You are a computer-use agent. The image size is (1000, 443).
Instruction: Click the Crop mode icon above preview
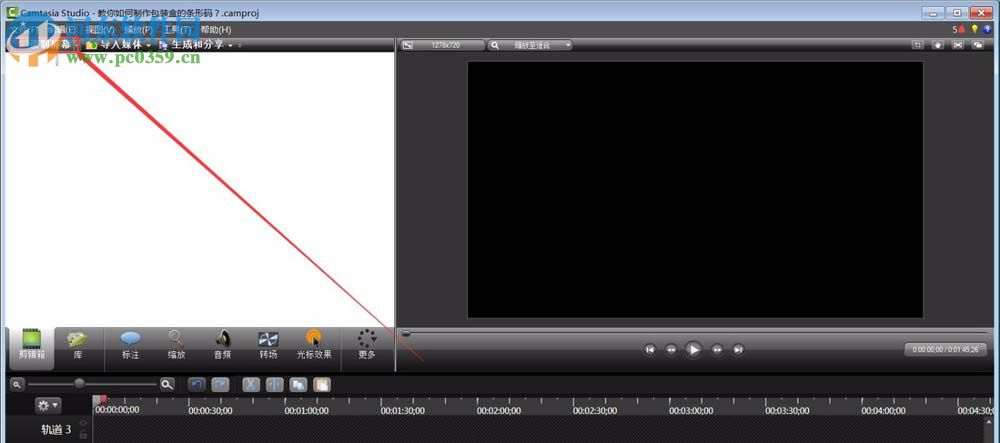917,45
